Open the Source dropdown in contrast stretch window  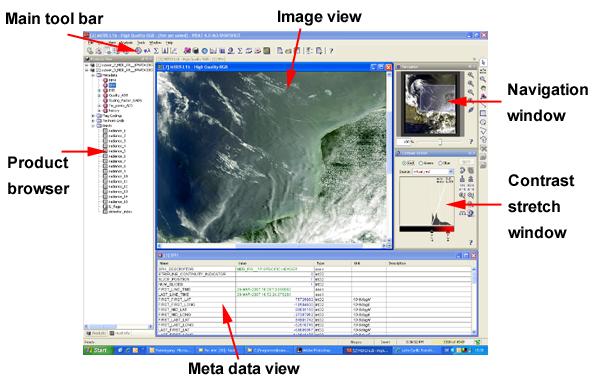(x=433, y=172)
